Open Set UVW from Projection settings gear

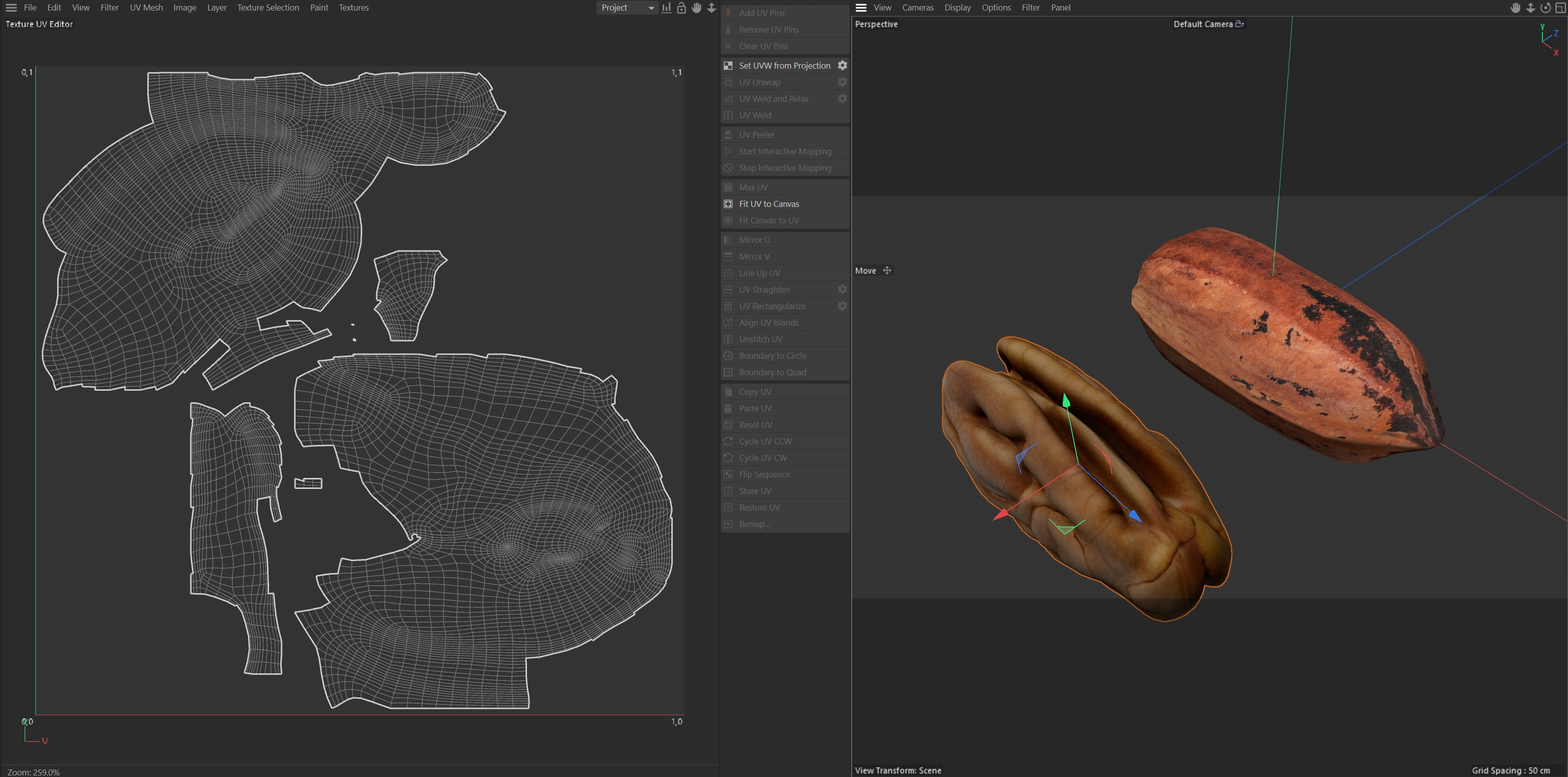pos(843,65)
